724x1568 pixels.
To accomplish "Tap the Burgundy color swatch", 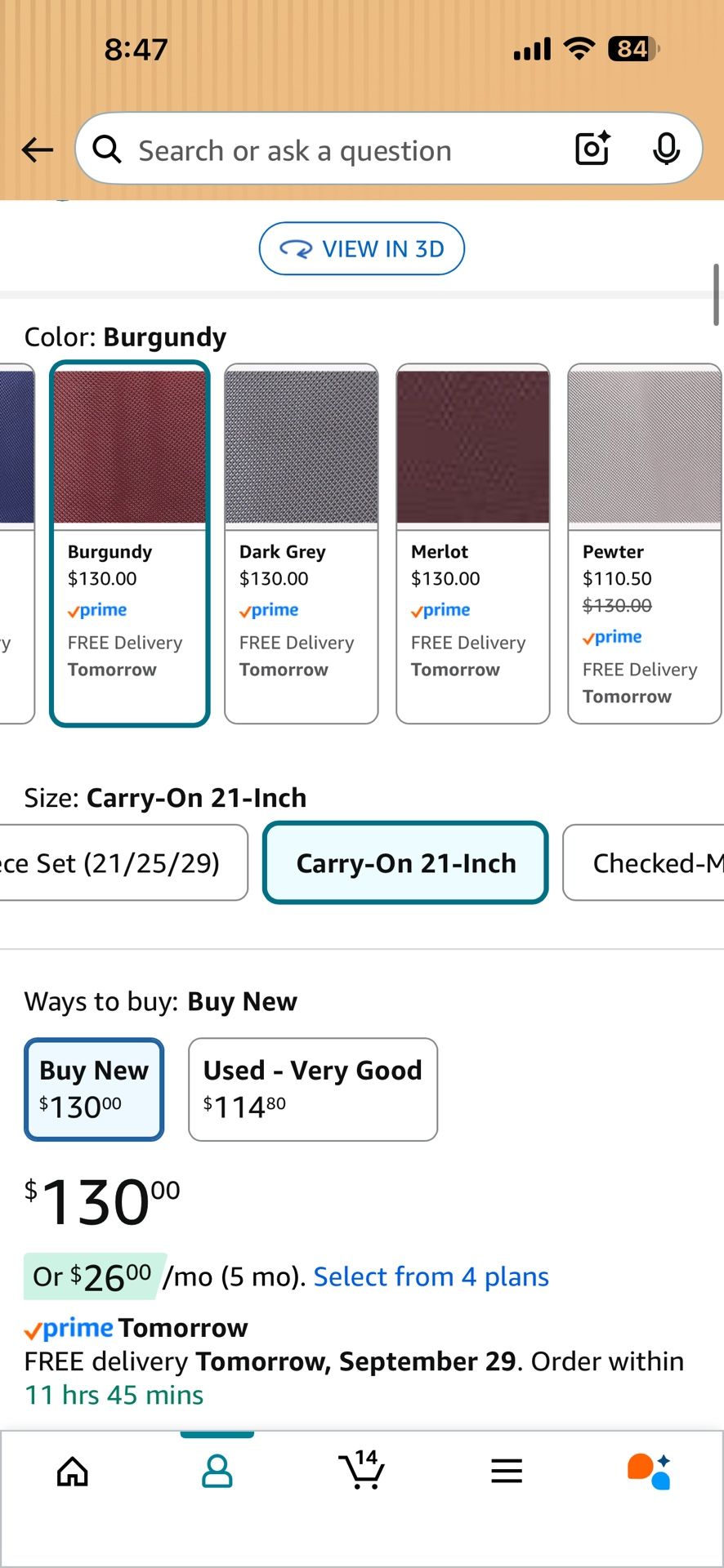I will click(x=130, y=543).
